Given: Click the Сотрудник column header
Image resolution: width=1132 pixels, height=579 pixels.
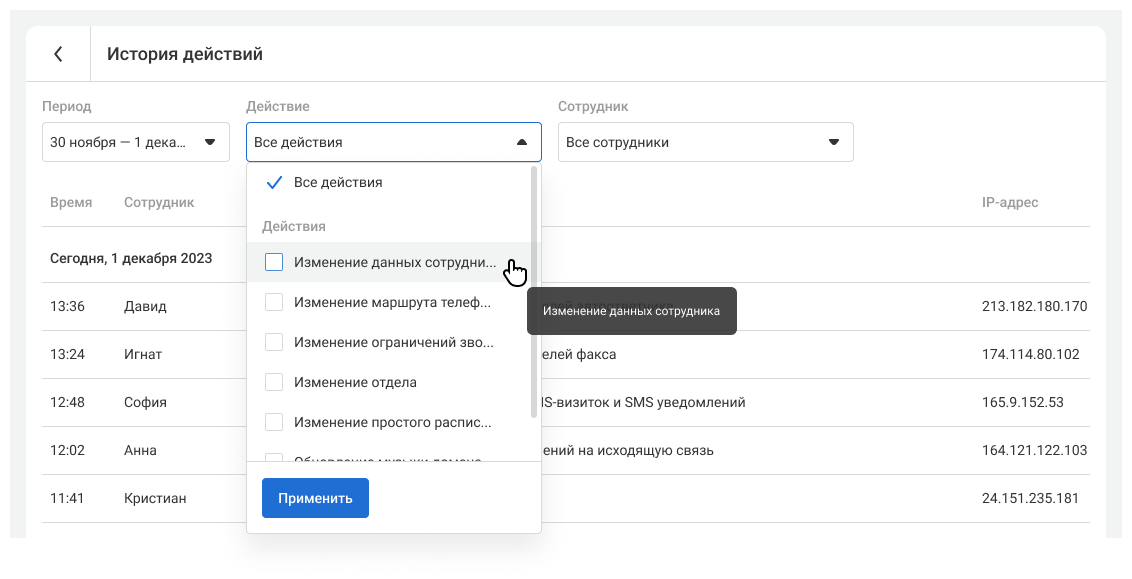Looking at the screenshot, I should [x=159, y=203].
